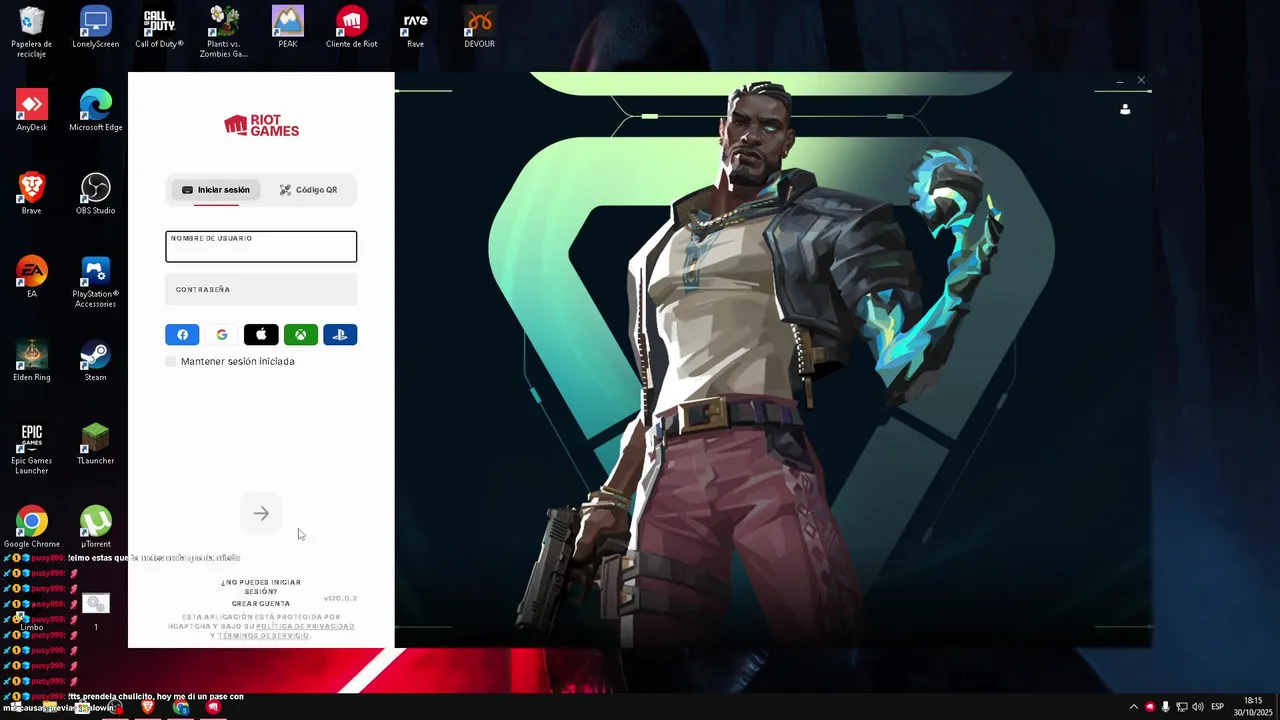Sign in with the PlayStation icon
This screenshot has height=720, width=1280.
(340, 335)
